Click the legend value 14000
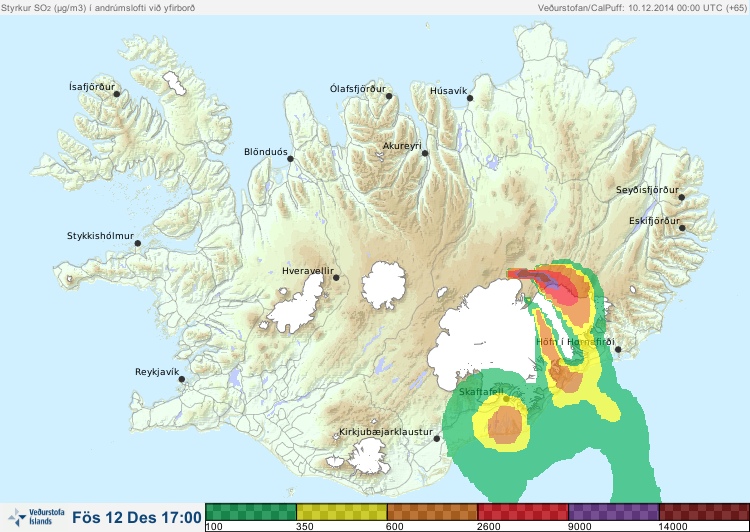The width and height of the screenshot is (750, 532). (x=673, y=527)
